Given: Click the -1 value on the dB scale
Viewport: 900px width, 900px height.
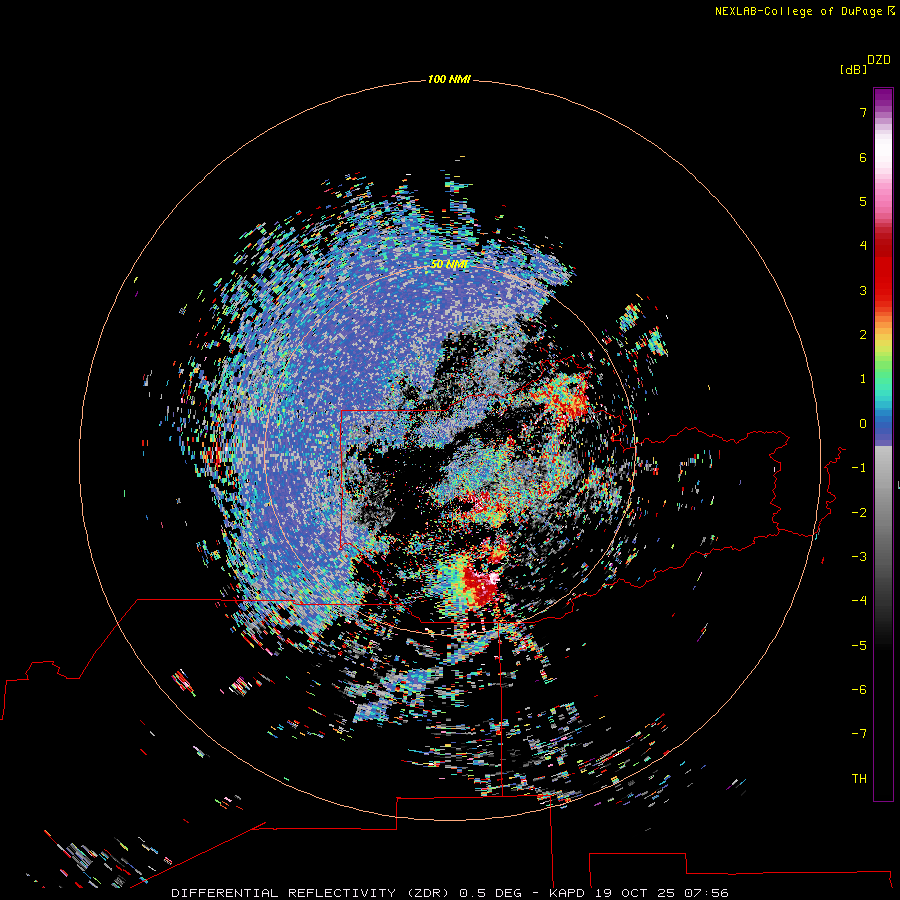Looking at the screenshot, I should coord(859,468).
